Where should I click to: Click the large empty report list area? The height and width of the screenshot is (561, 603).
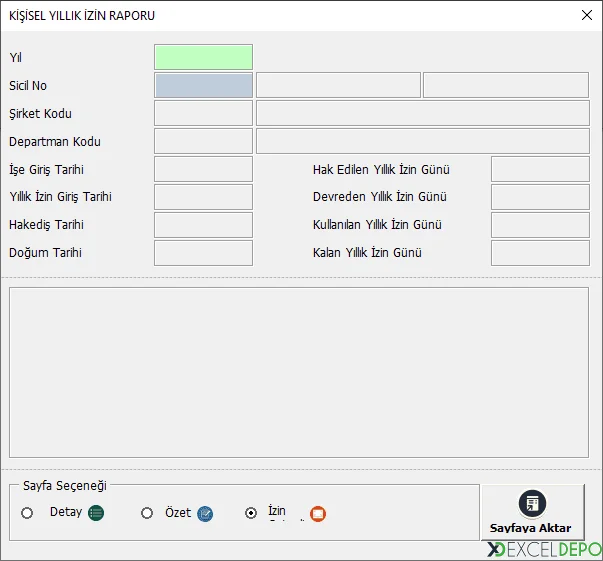click(x=298, y=371)
